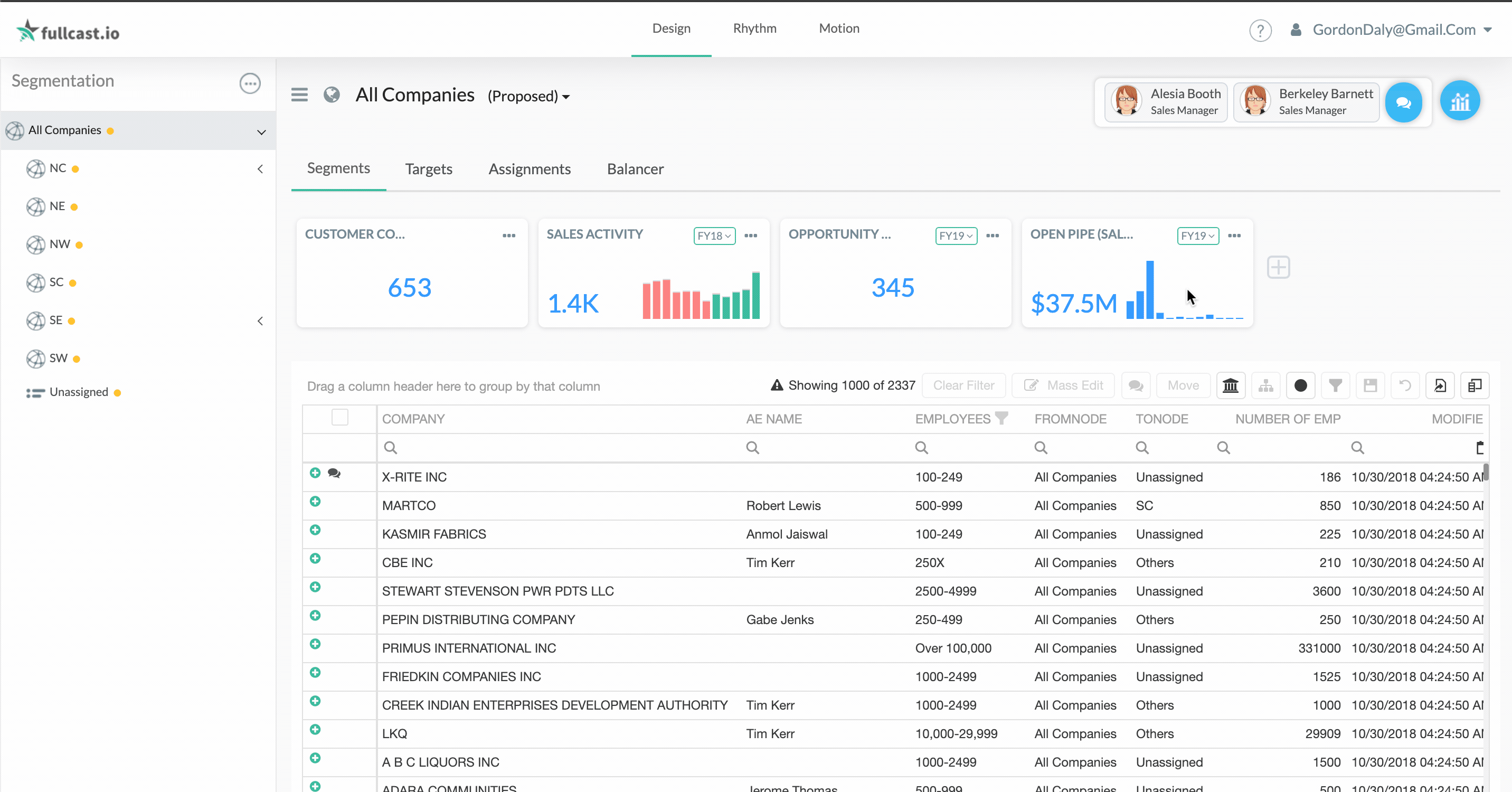Image resolution: width=1512 pixels, height=792 pixels.
Task: Switch to the Motion top tab
Action: click(x=839, y=28)
